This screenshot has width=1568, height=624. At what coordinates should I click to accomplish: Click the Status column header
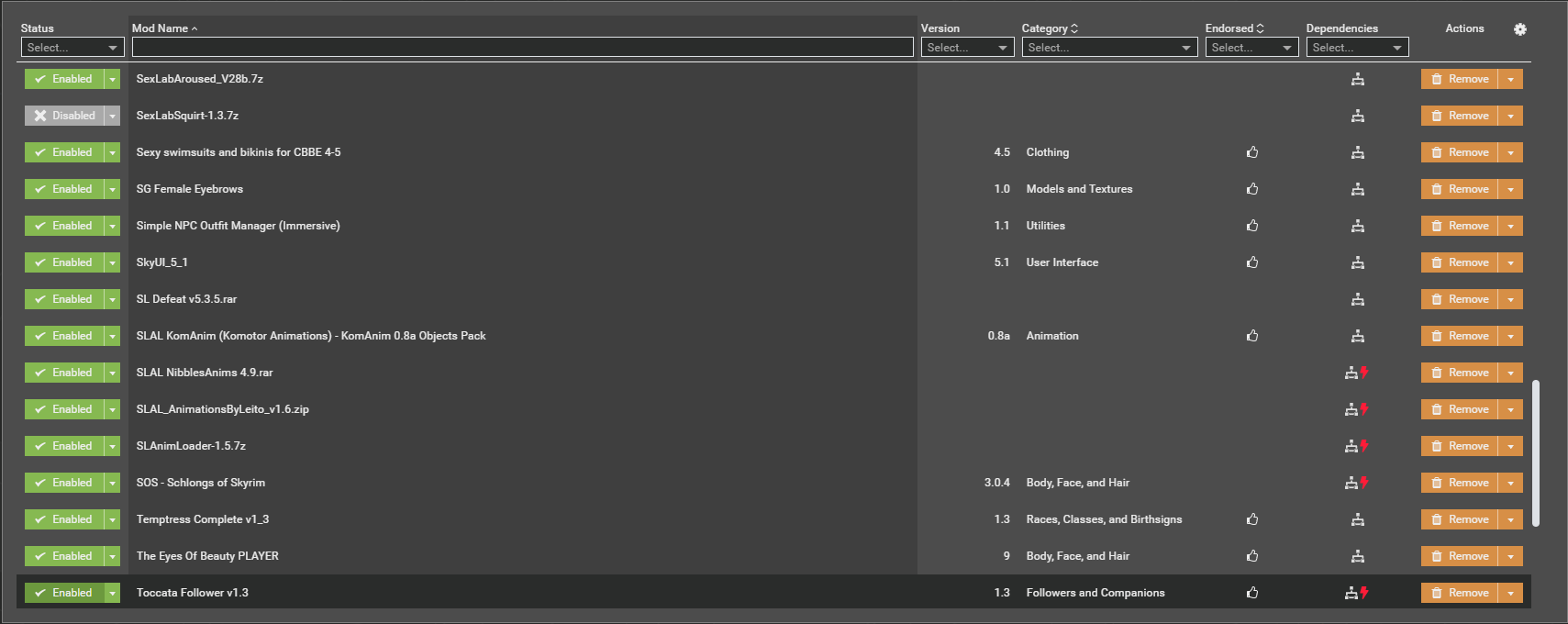[x=38, y=28]
